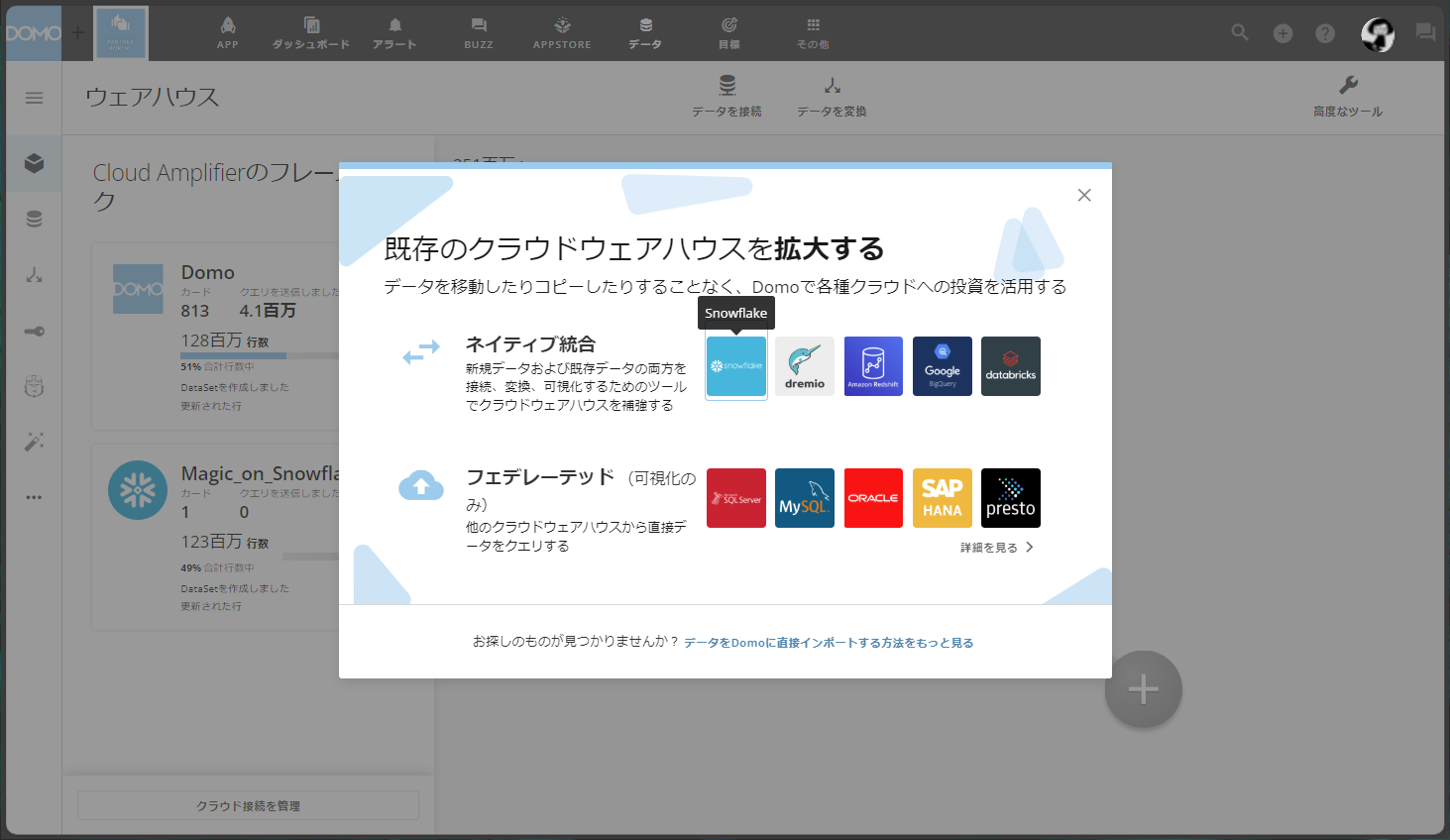Viewport: 1450px width, 840px height.
Task: Open the Databricks integration tile
Action: (1010, 366)
